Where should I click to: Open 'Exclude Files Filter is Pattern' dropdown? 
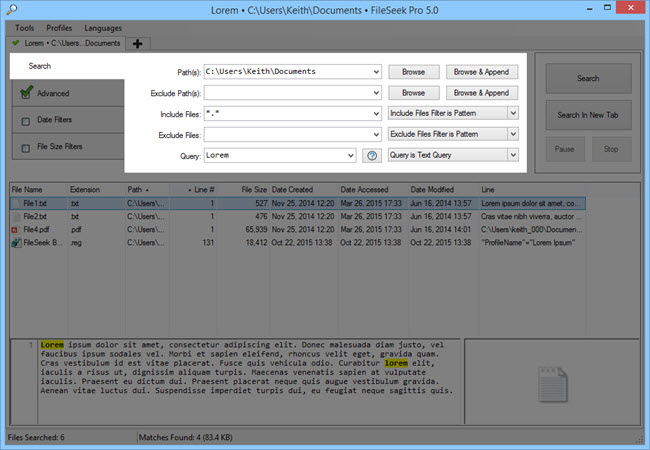point(453,134)
